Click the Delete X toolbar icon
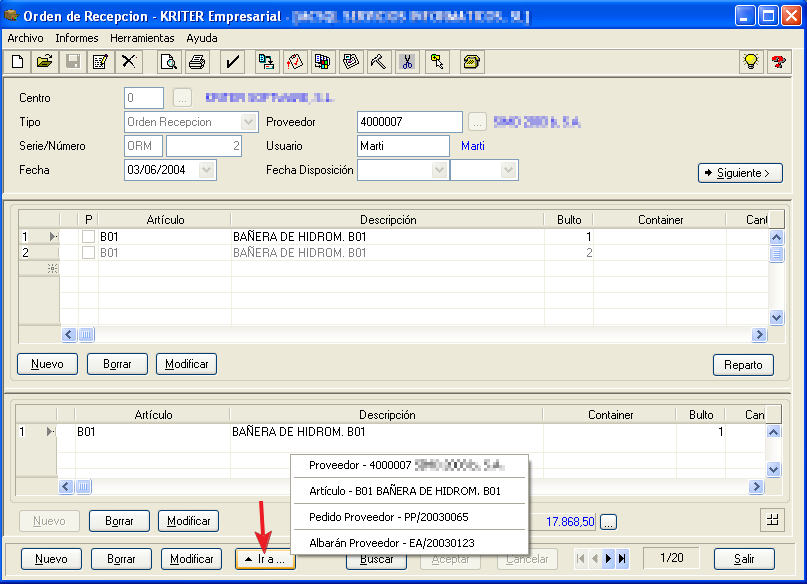This screenshot has height=584, width=807. coord(128,62)
